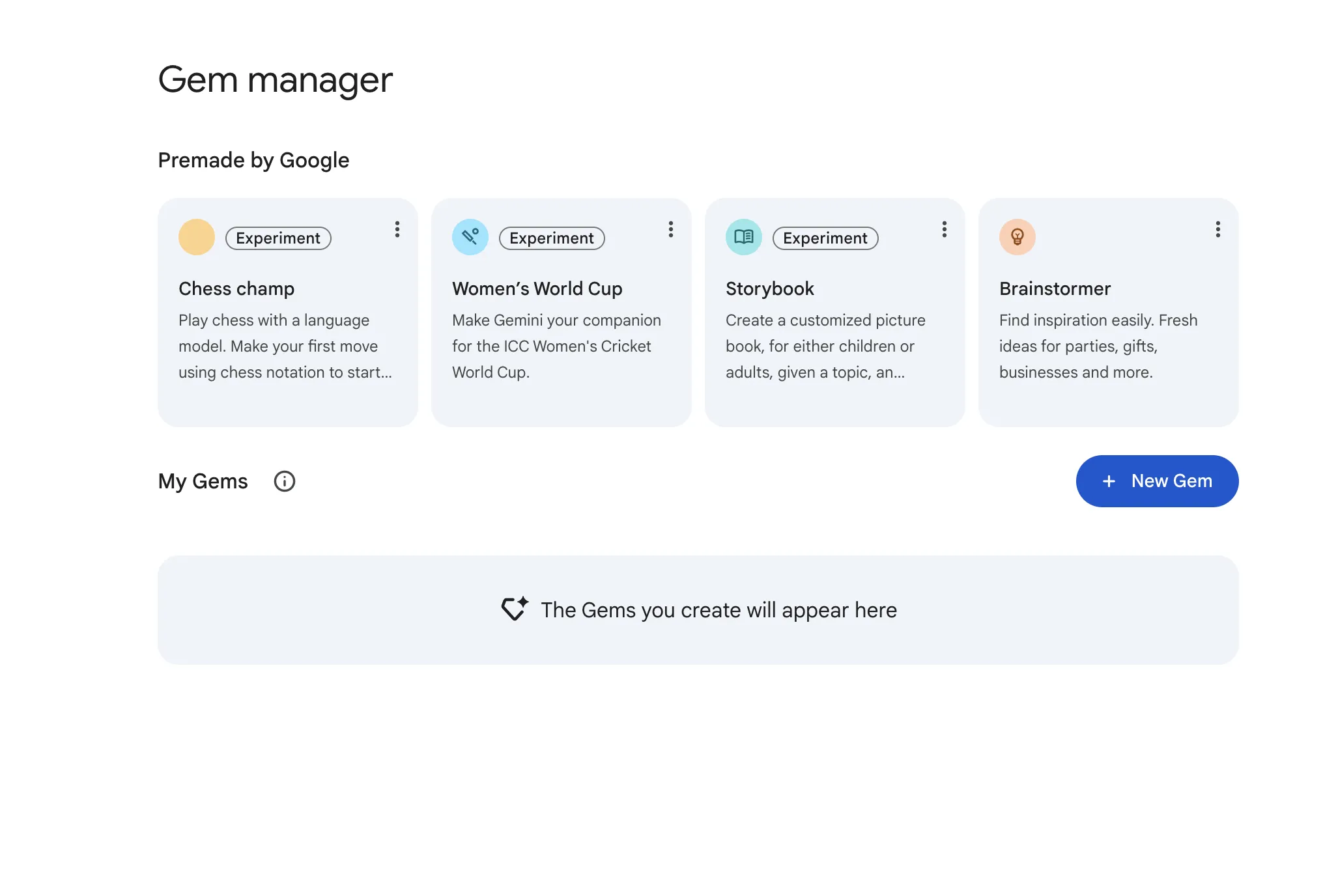Viewport: 1338px width, 896px height.
Task: Click the Experiment badge on Storybook
Action: click(x=825, y=238)
